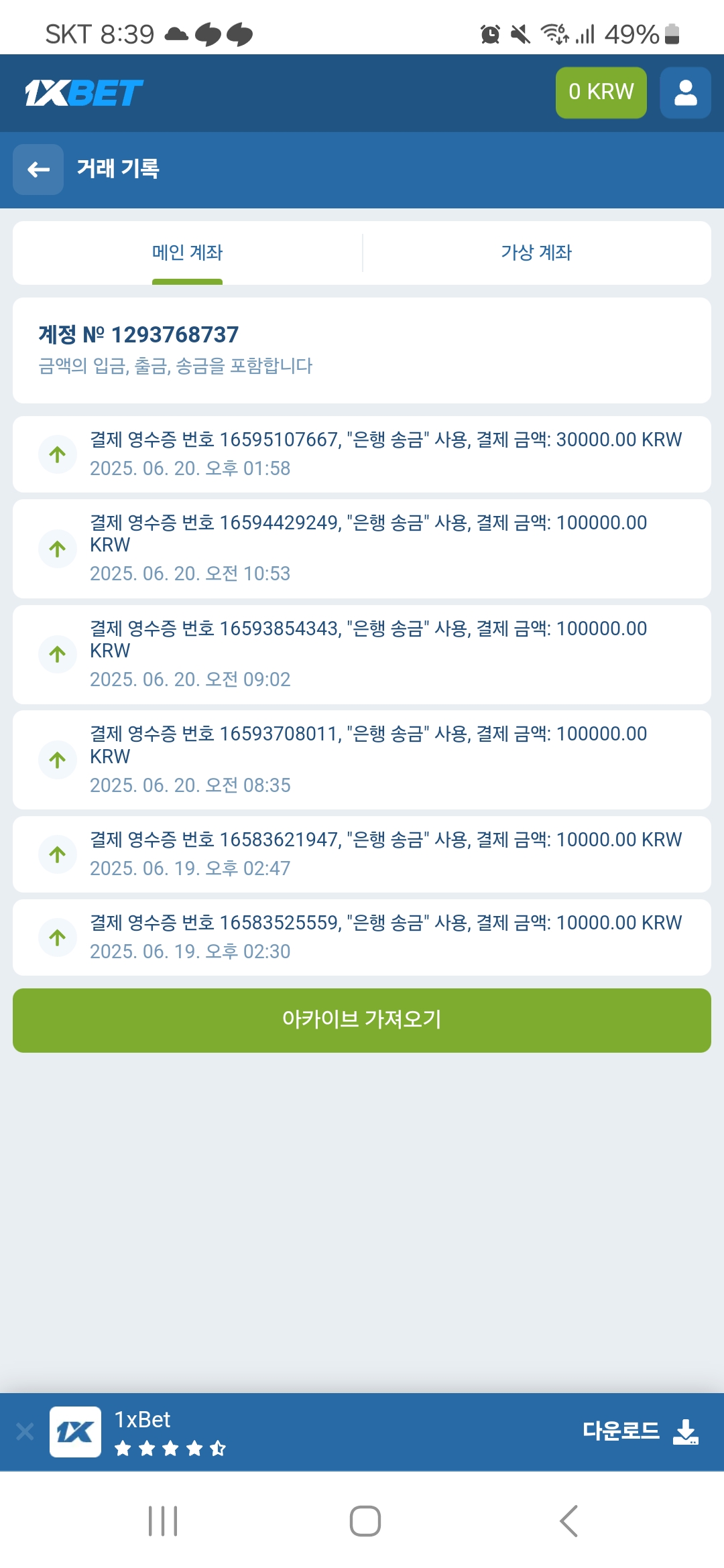Open transaction receipt 16583621947

385,854
